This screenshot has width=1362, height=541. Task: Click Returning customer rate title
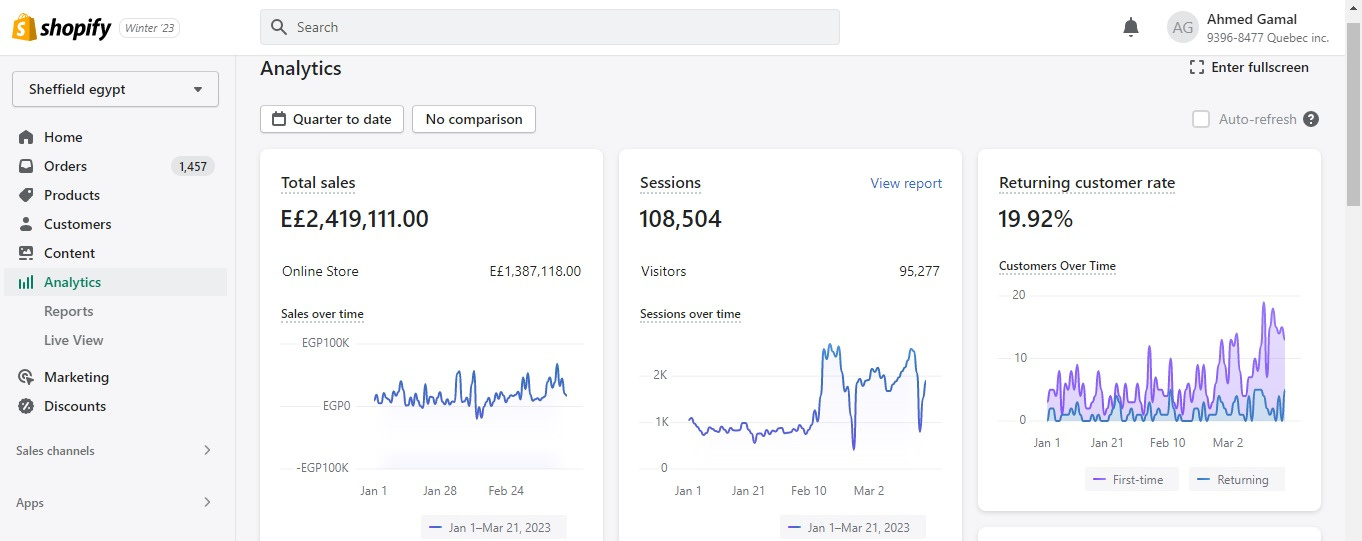1087,183
